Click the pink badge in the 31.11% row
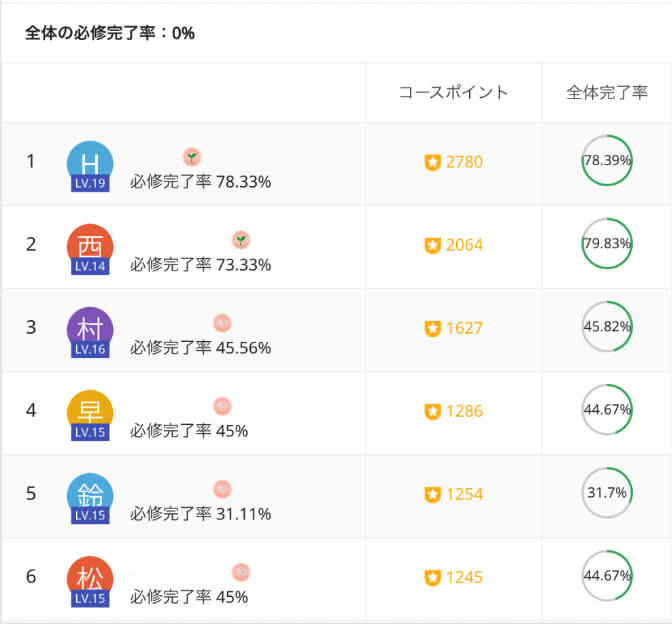This screenshot has width=672, height=624. [222, 489]
